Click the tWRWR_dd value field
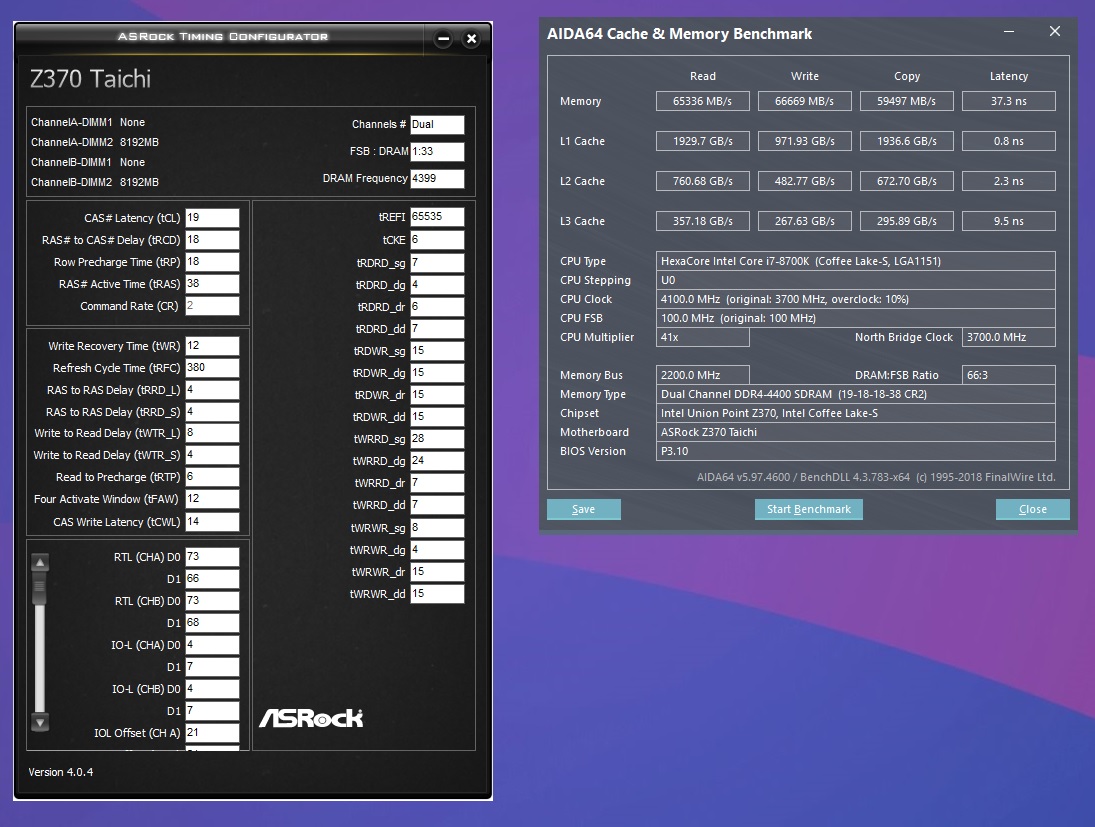Viewport: 1095px width, 827px height. coord(437,594)
